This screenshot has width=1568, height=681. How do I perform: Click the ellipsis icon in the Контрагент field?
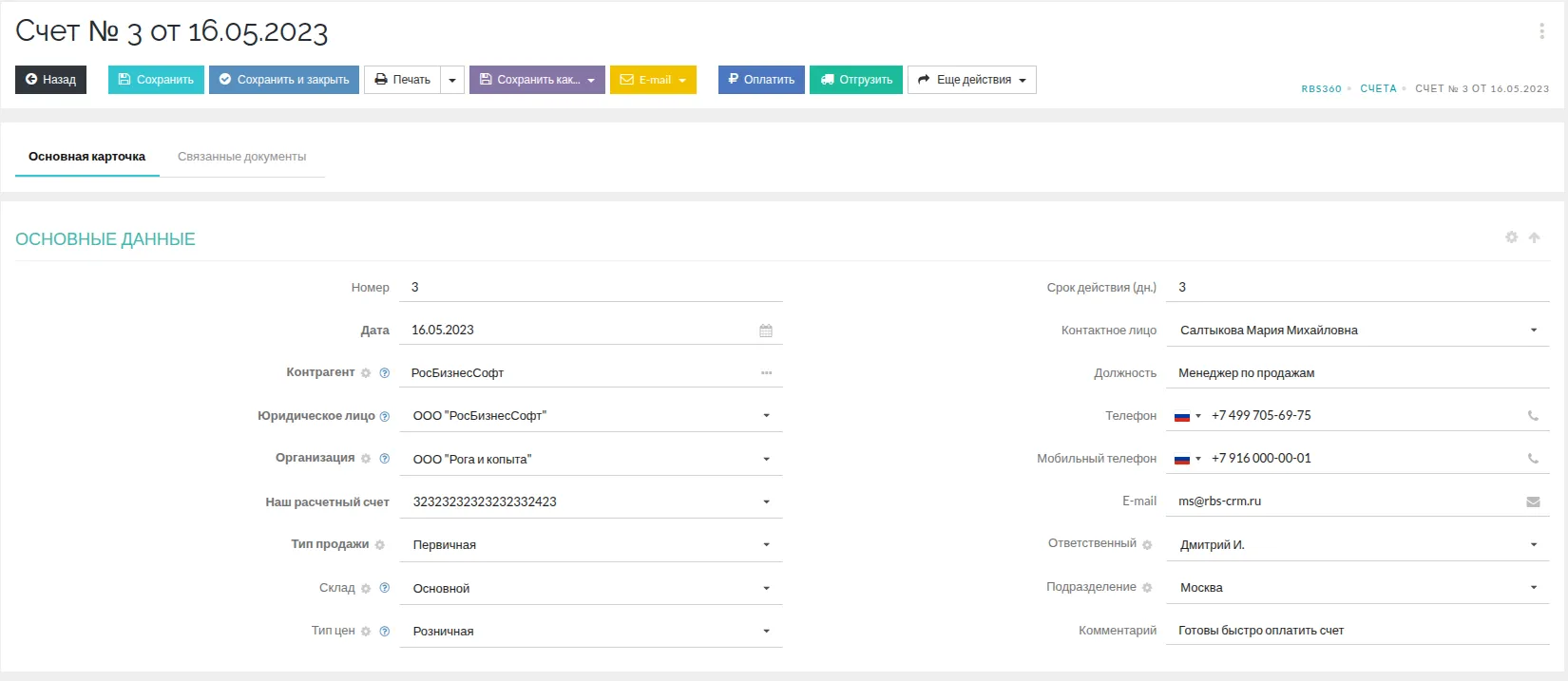(766, 373)
